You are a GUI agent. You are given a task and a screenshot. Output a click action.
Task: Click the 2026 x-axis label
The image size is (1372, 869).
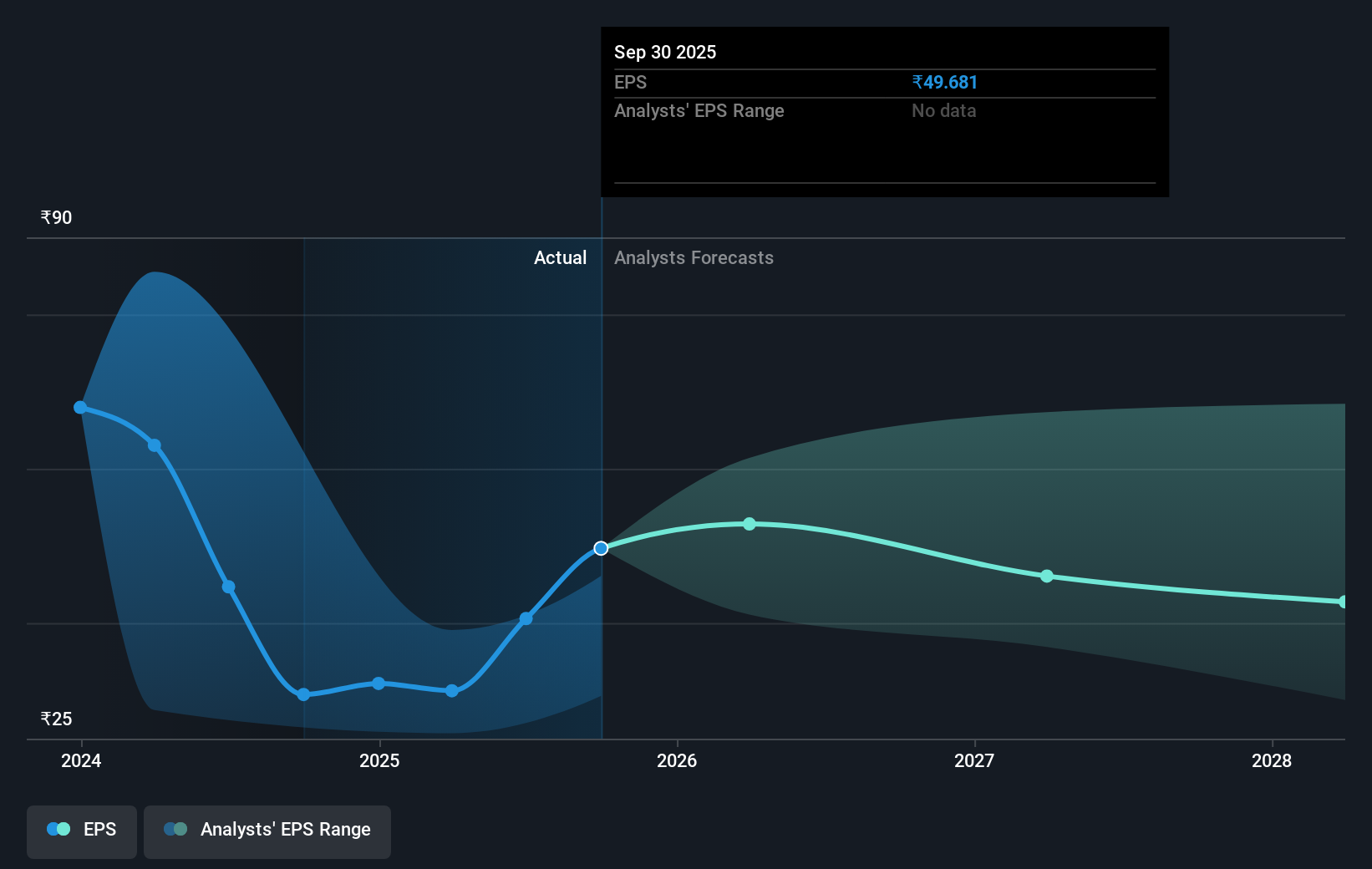(677, 760)
